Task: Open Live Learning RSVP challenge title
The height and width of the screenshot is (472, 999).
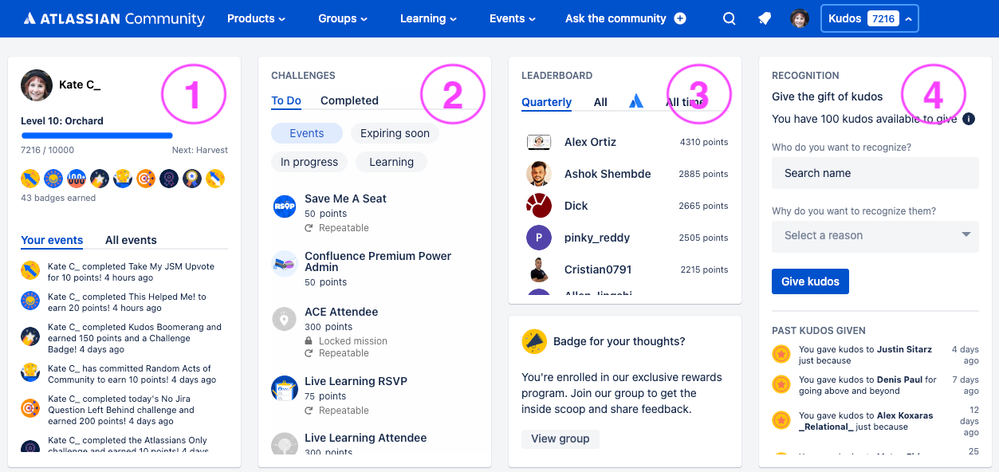Action: pyautogui.click(x=356, y=382)
